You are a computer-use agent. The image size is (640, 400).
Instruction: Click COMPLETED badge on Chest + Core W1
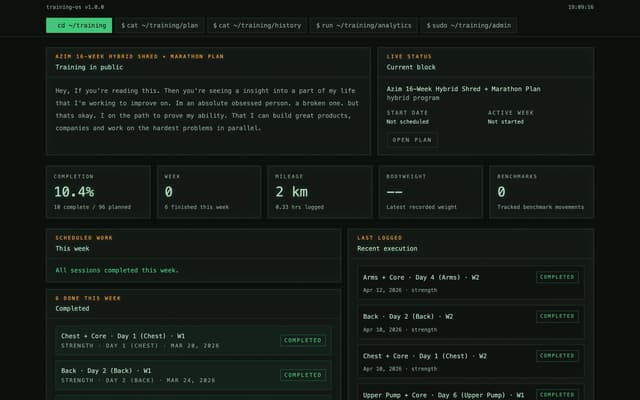pyautogui.click(x=303, y=340)
